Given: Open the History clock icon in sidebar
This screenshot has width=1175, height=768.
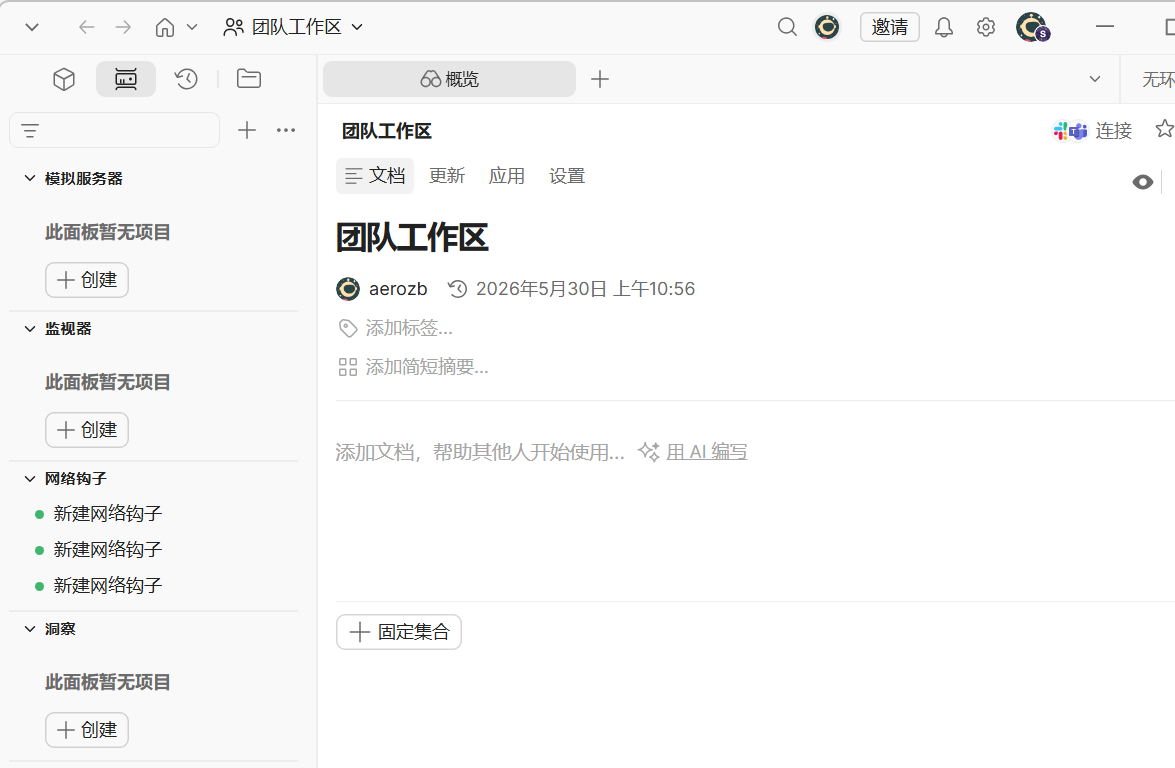Looking at the screenshot, I should point(186,79).
